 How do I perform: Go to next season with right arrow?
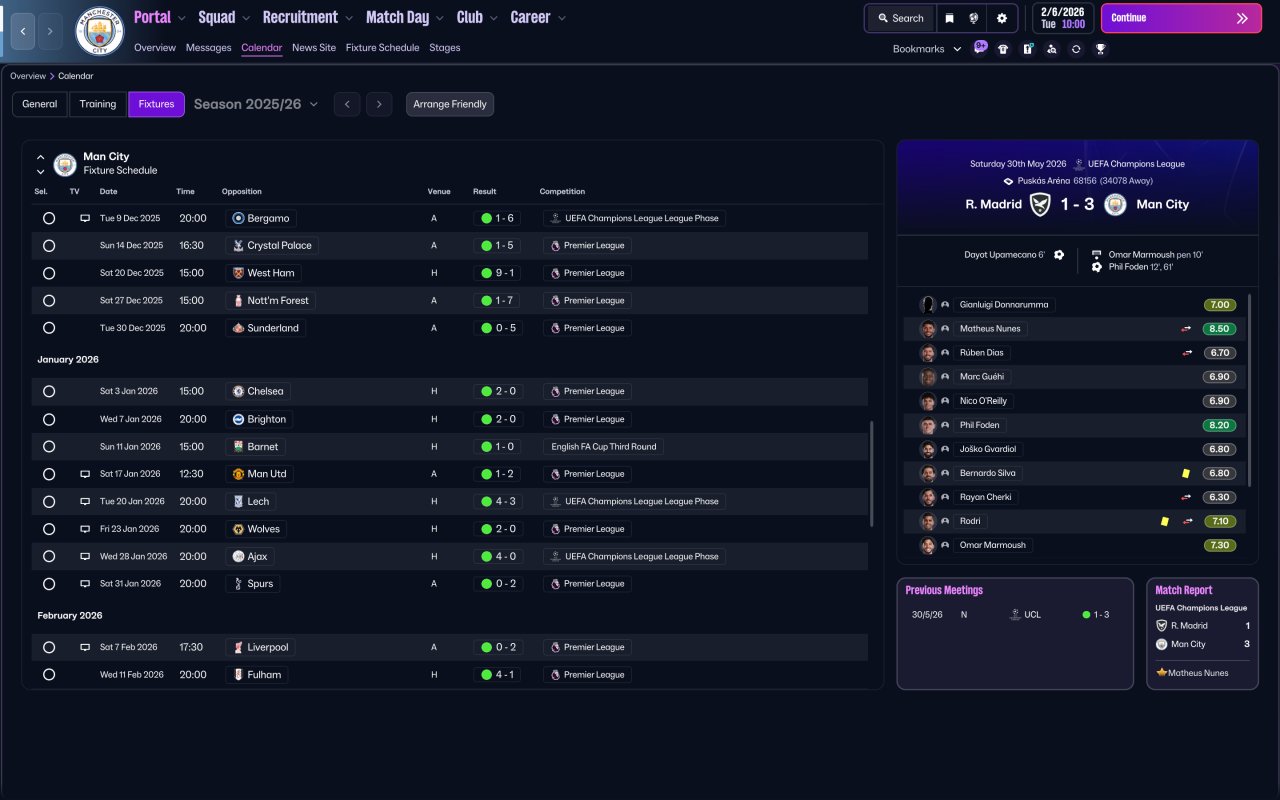379,104
